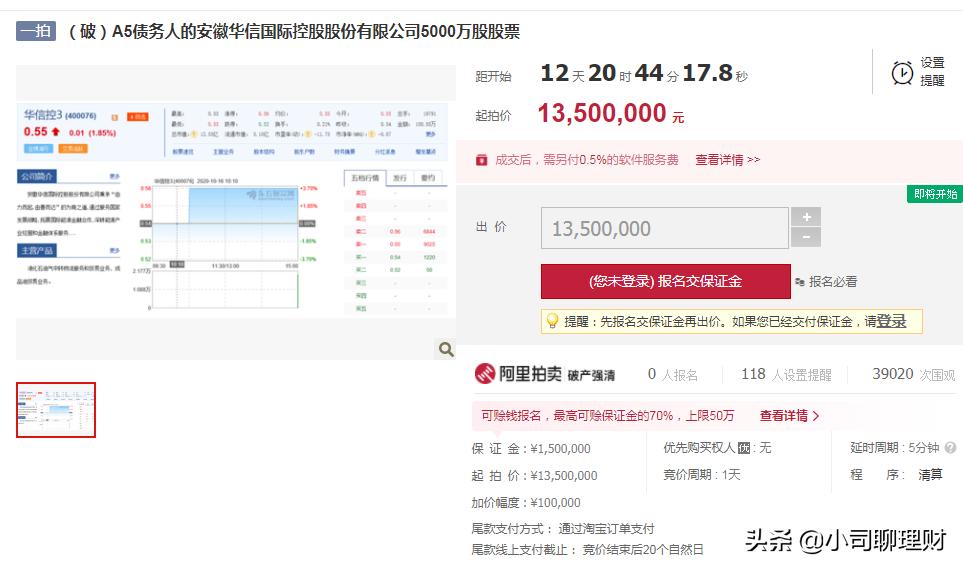Click the 39020 次围观 view count

[x=914, y=375]
